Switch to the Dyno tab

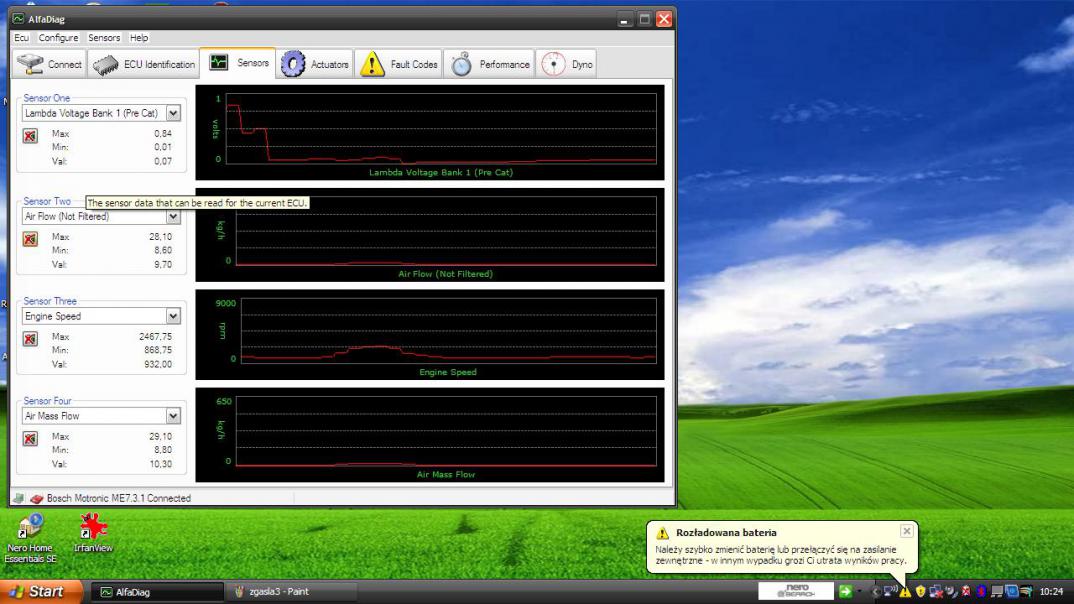566,64
